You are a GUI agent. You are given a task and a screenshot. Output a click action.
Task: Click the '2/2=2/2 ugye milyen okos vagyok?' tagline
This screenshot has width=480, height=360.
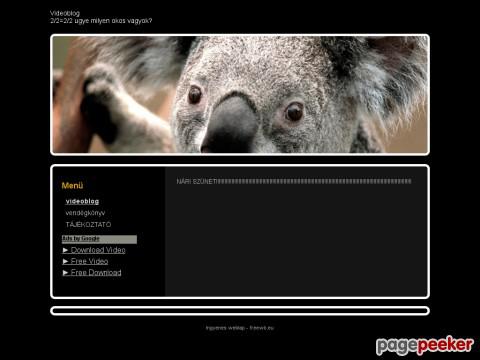coord(101,21)
